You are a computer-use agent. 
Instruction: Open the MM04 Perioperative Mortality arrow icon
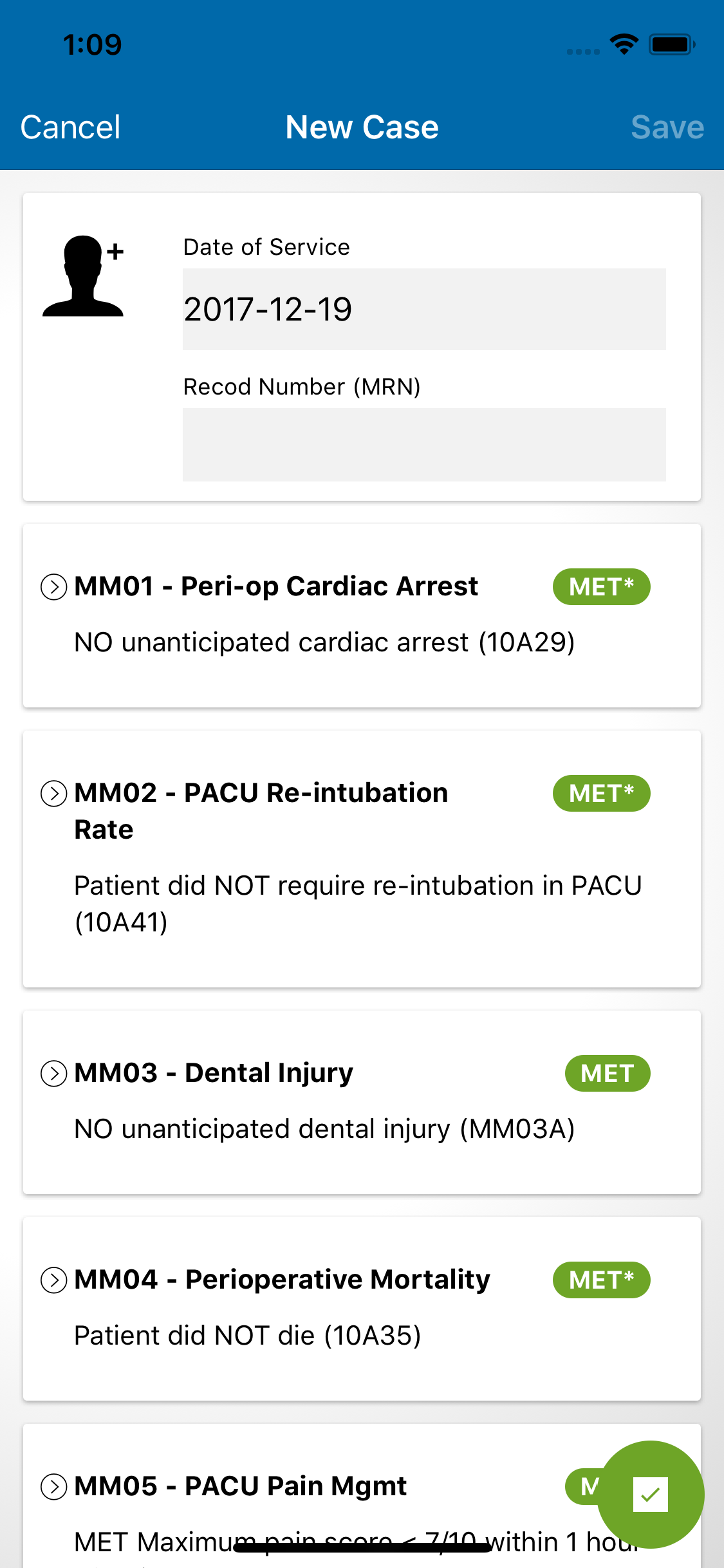pyautogui.click(x=54, y=1280)
